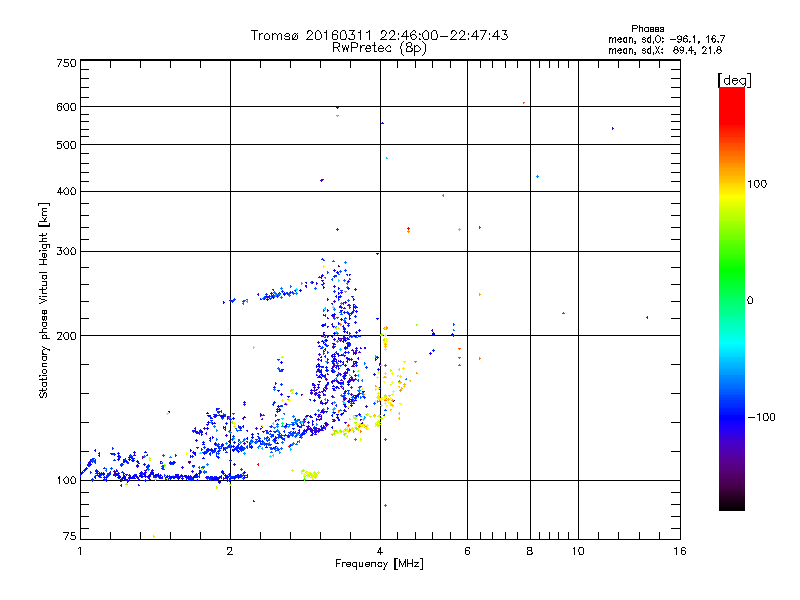The height and width of the screenshot is (600, 800).
Task: Click the yellow-green echo cluster near 3 MHz, 100 km
Action: point(310,474)
